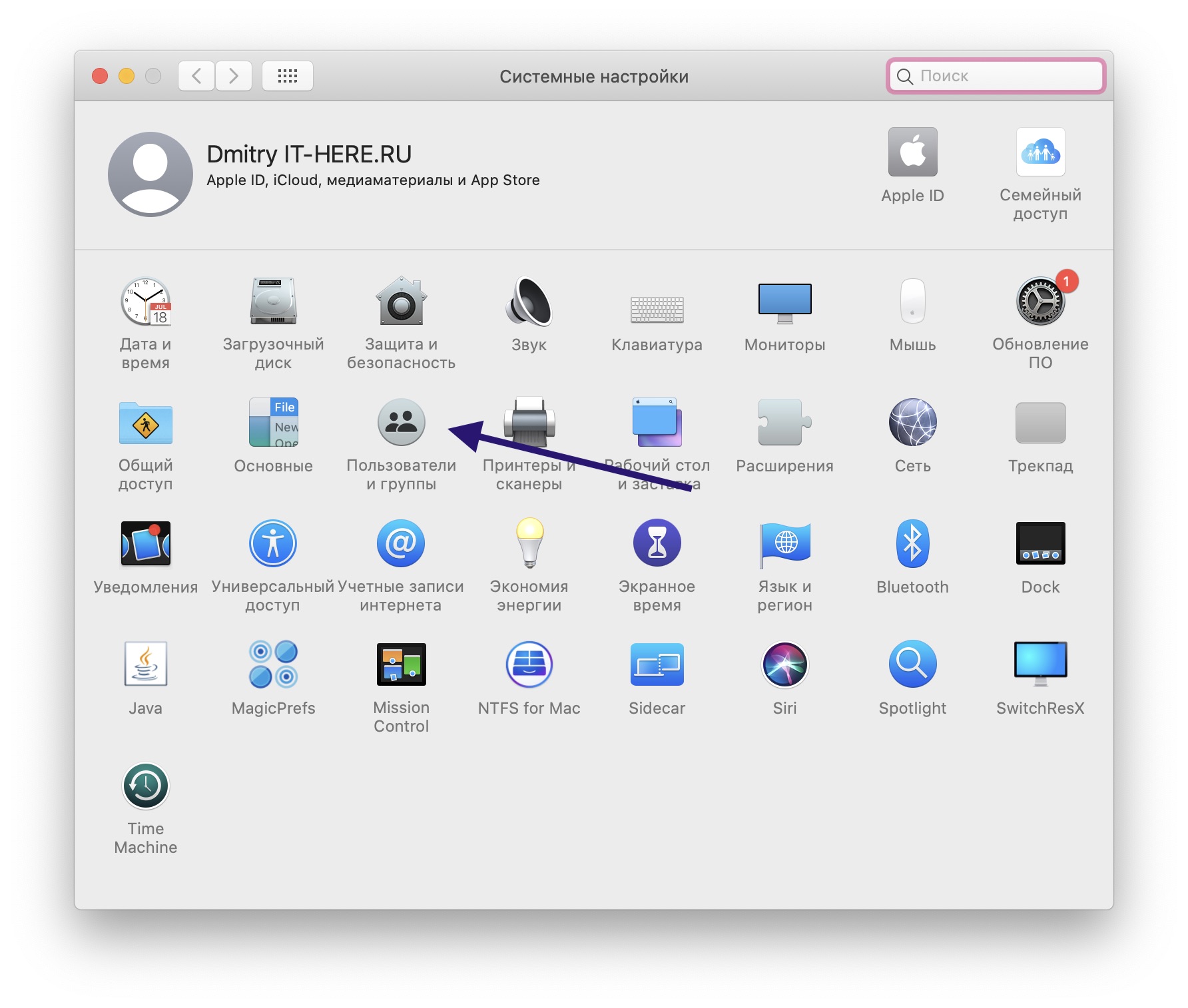This screenshot has height=1008, width=1188.
Task: Open NTFS for Mac pane
Action: click(x=529, y=665)
